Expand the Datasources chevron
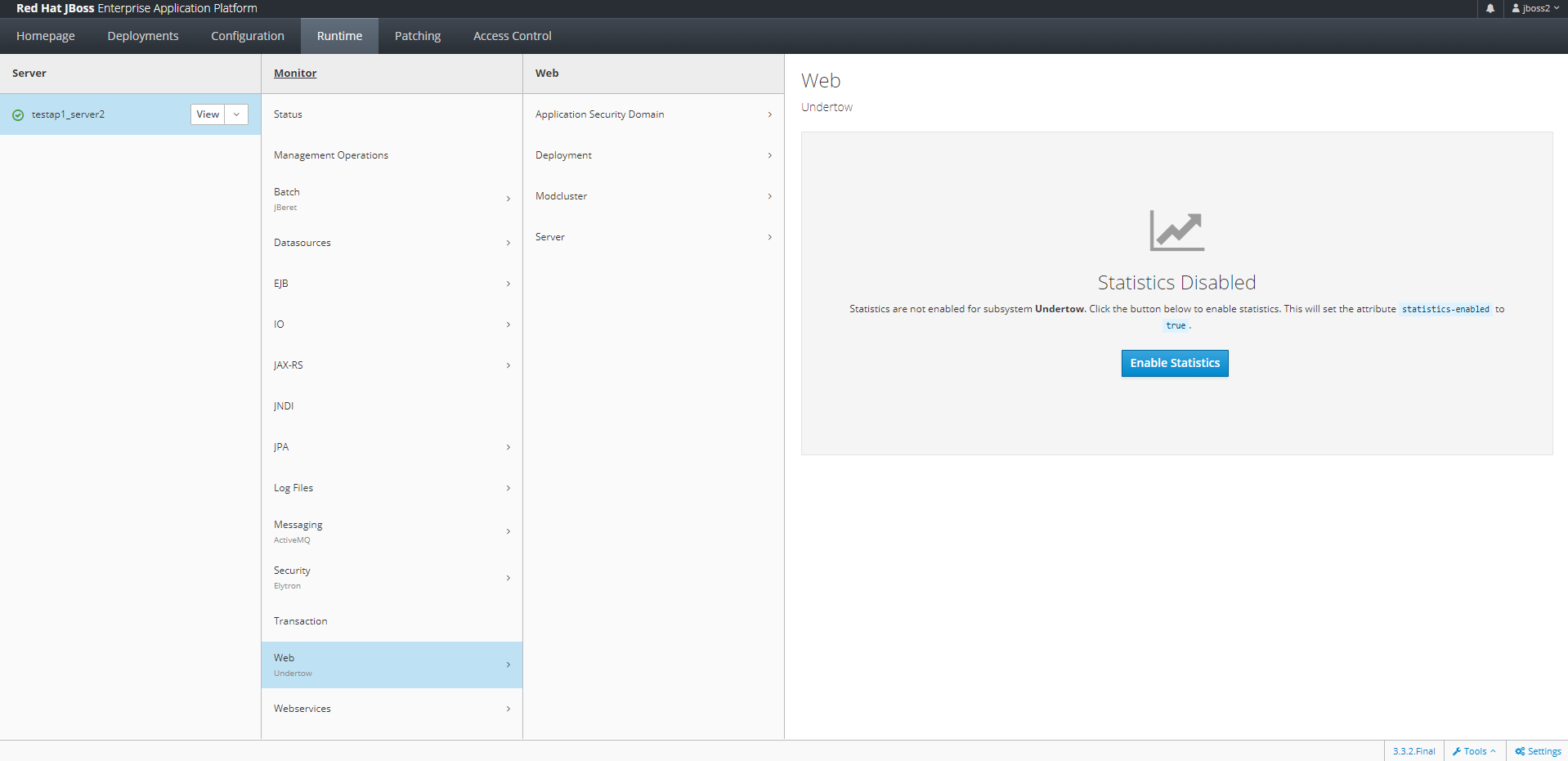This screenshot has height=761, width=1568. (x=508, y=243)
